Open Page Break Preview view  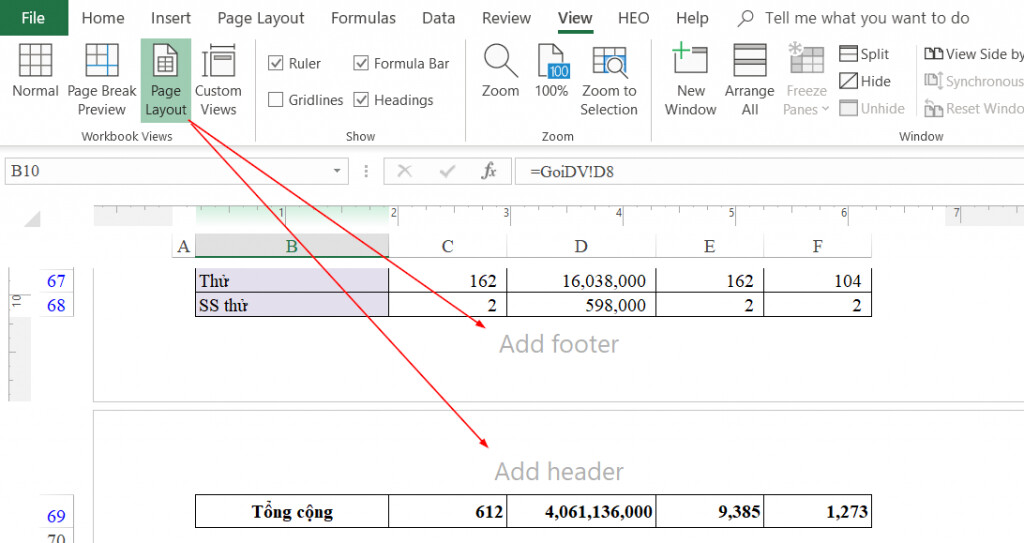(102, 80)
